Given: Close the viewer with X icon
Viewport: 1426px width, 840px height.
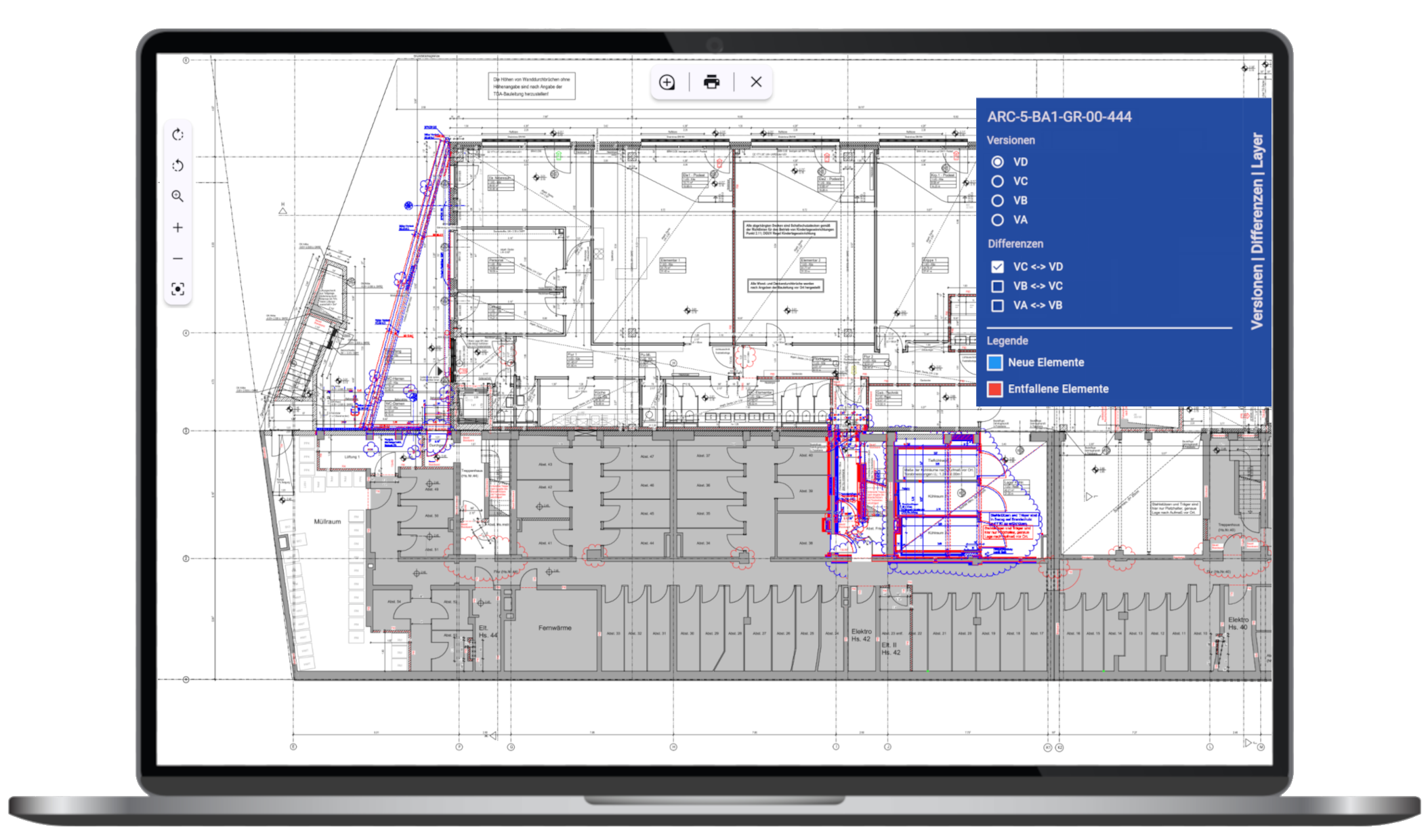Looking at the screenshot, I should click(x=756, y=82).
